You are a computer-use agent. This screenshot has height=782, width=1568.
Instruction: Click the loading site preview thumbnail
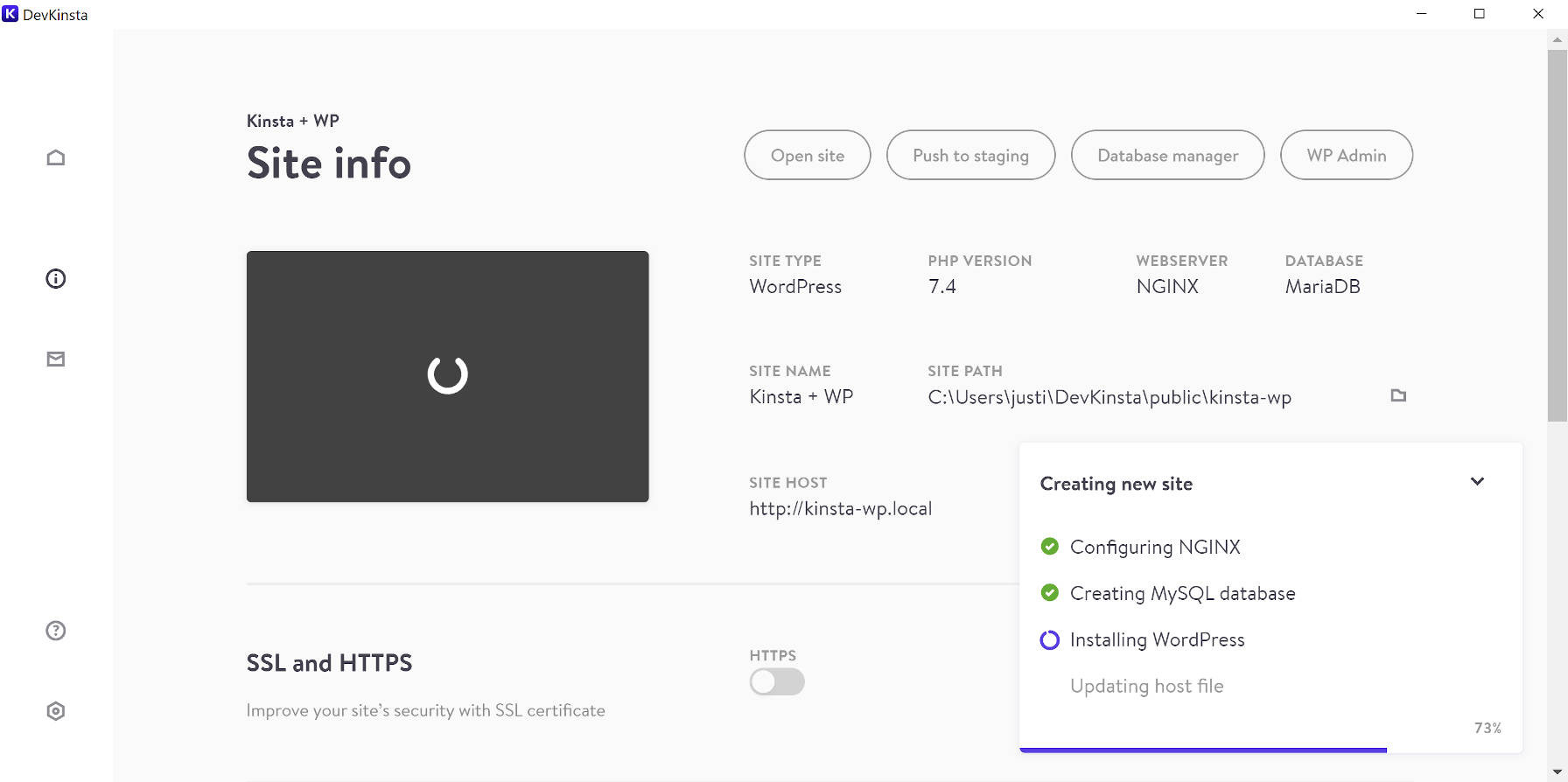448,377
